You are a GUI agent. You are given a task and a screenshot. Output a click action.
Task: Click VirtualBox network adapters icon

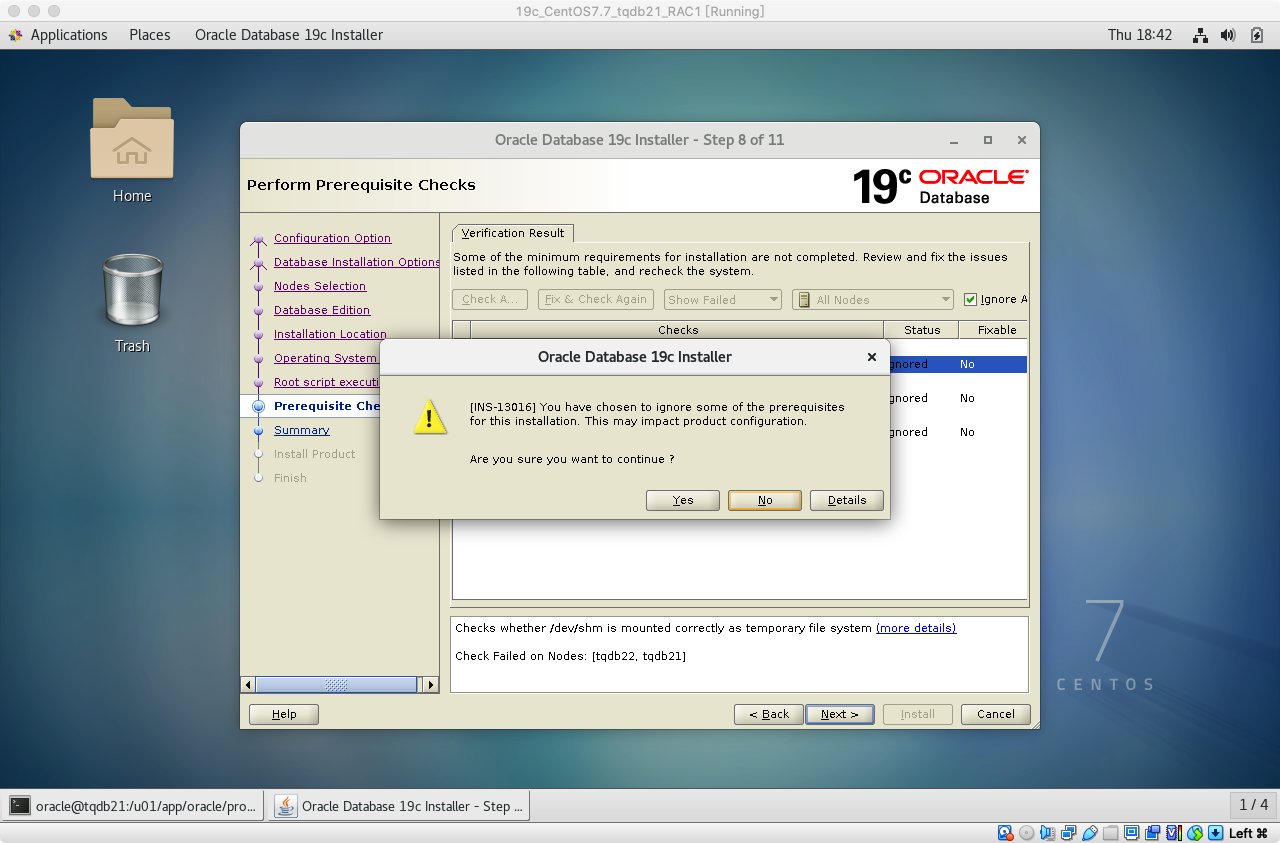pos(1068,833)
